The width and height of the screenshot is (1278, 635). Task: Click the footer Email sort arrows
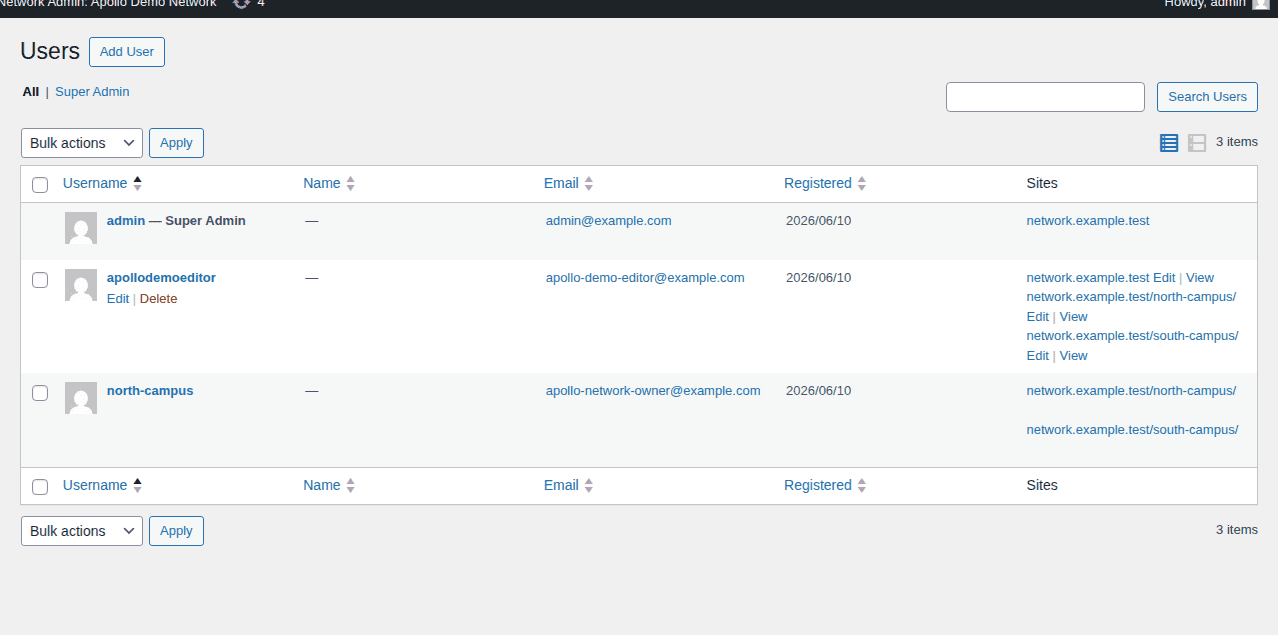pos(589,485)
